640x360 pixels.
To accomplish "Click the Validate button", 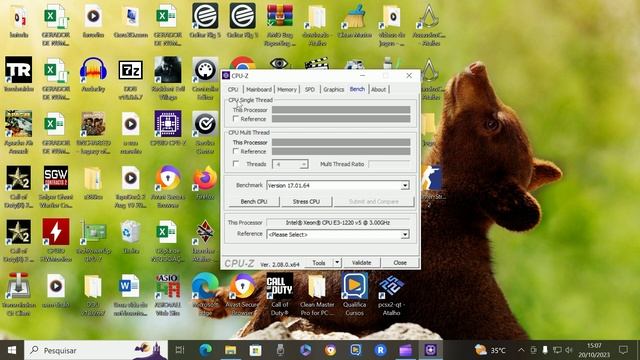I will [x=361, y=262].
